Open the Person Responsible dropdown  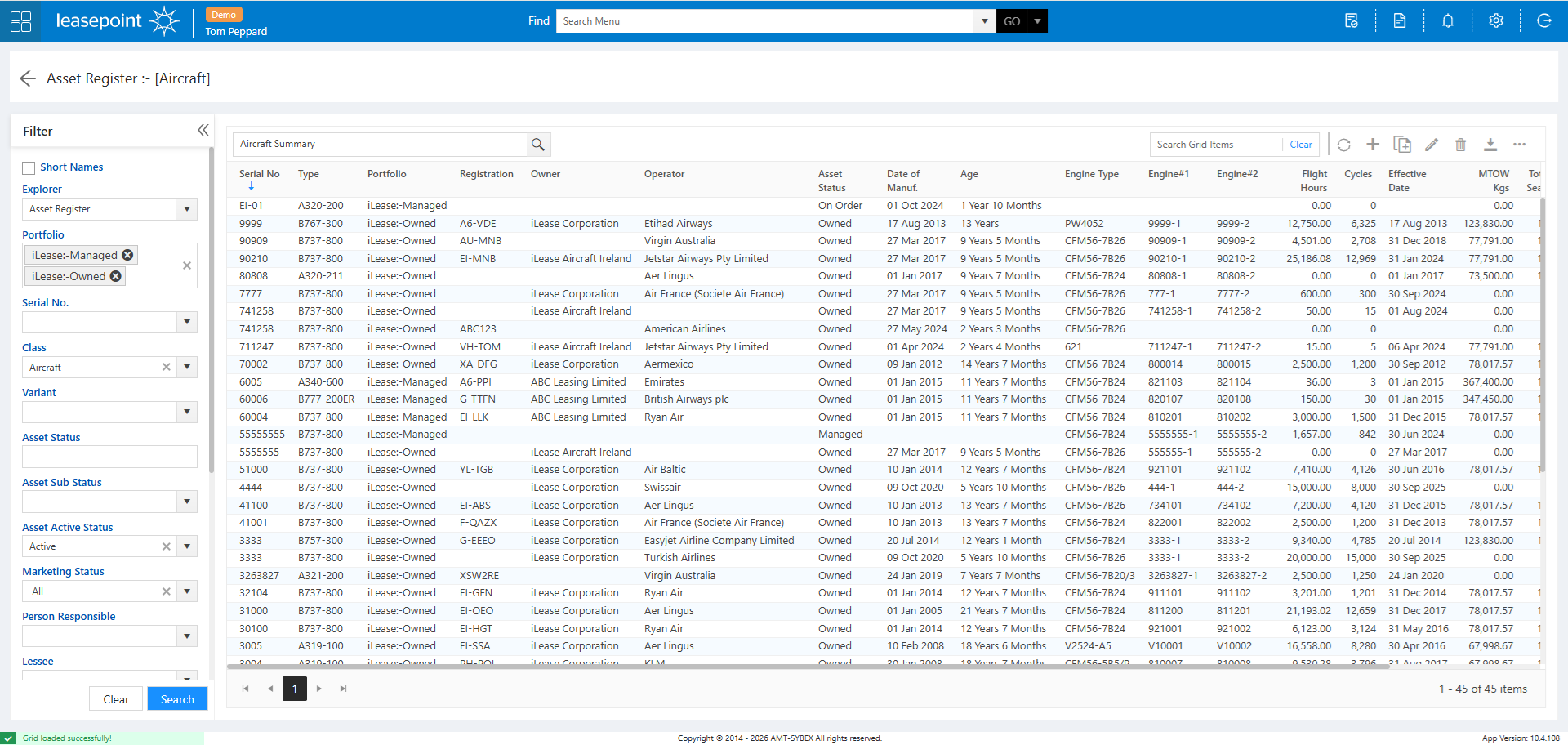(x=187, y=636)
